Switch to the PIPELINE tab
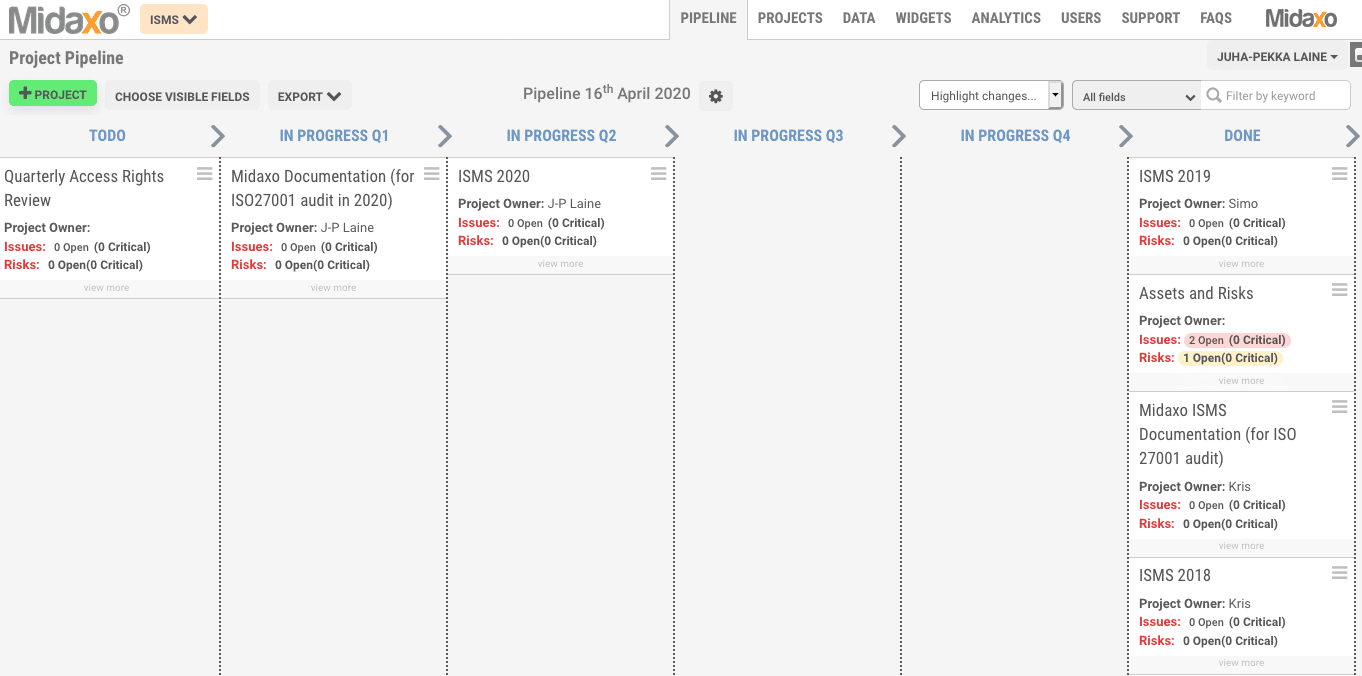1362x676 pixels. [708, 18]
